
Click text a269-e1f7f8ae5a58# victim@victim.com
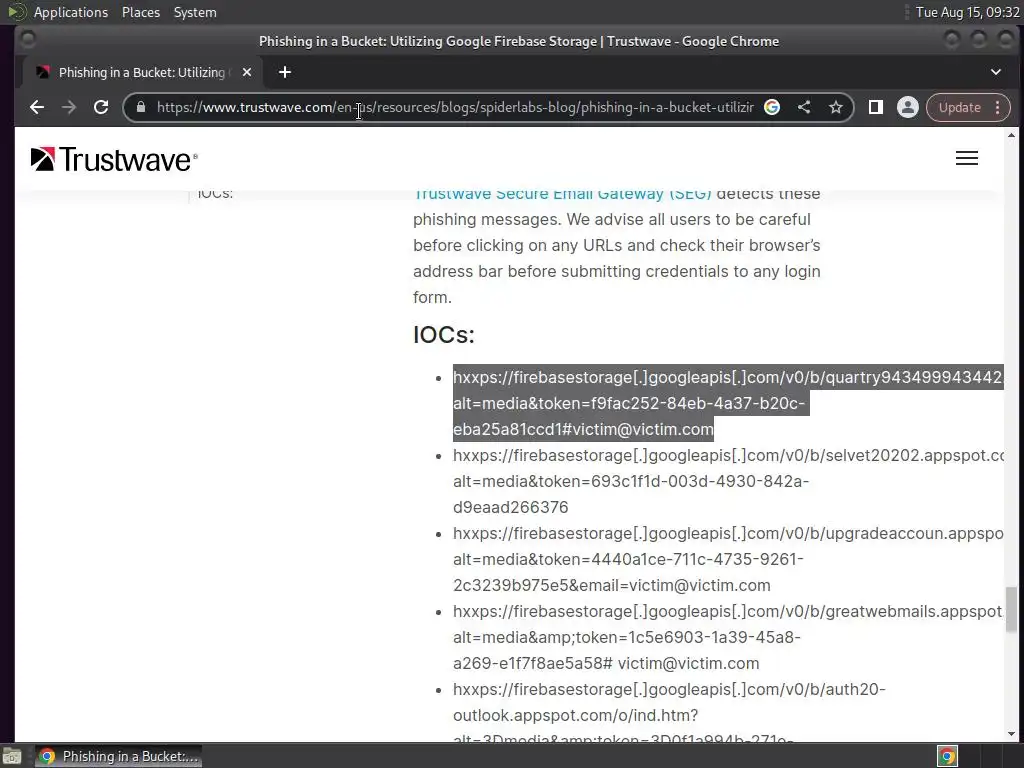[606, 663]
